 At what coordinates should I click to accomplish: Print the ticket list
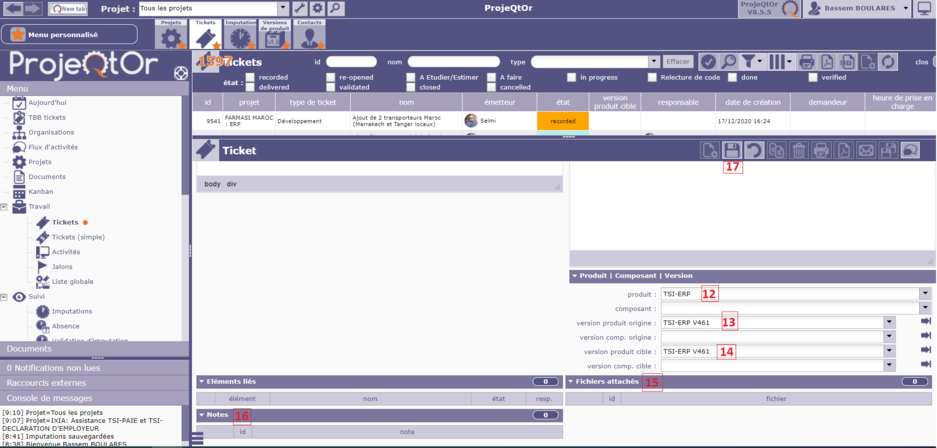807,62
